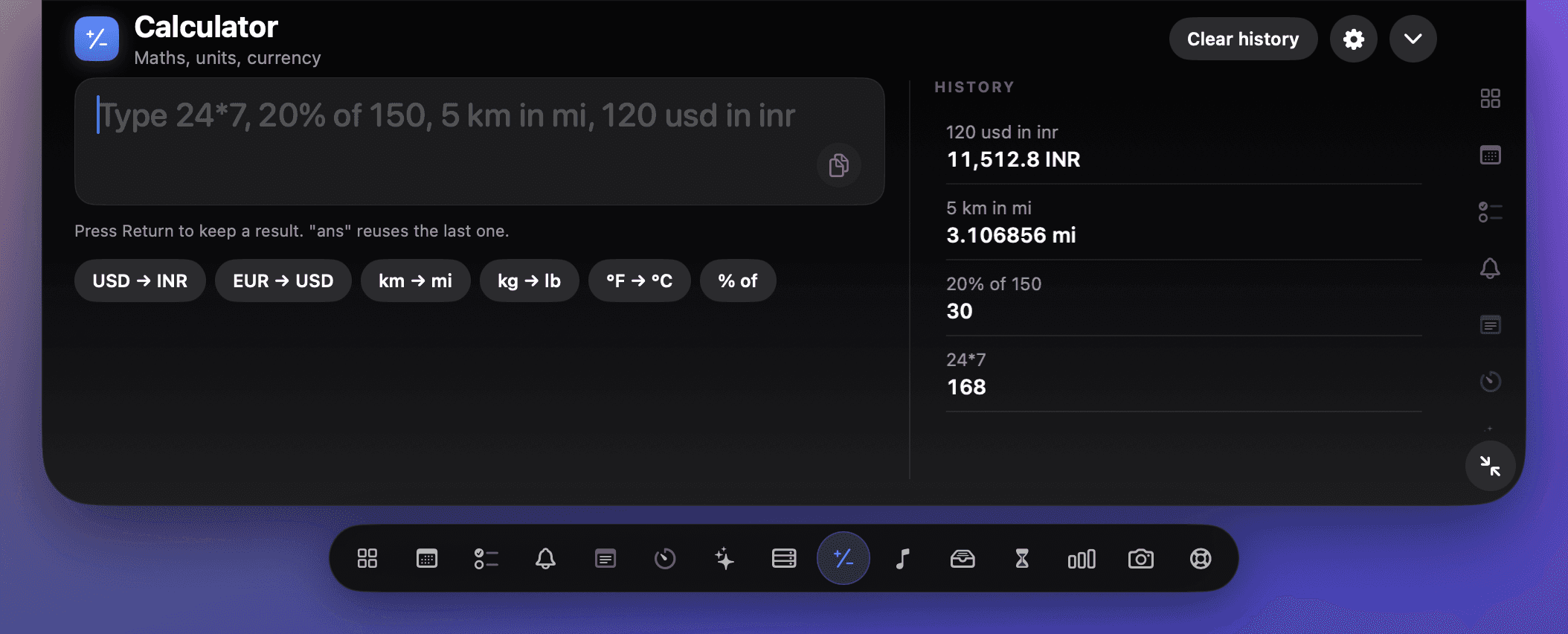Open the hourglass icon in the dock

coord(1022,559)
